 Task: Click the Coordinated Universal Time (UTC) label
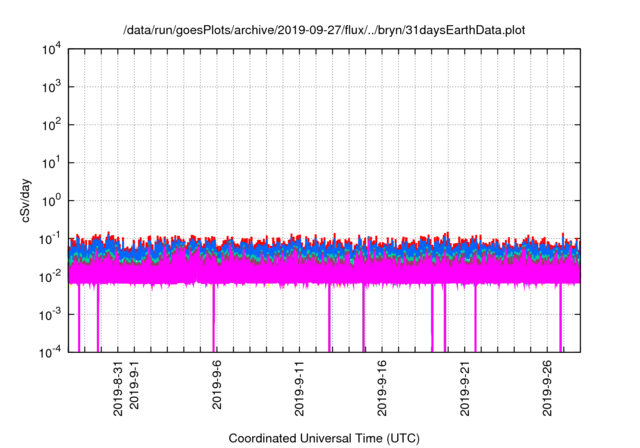[x=324, y=438]
